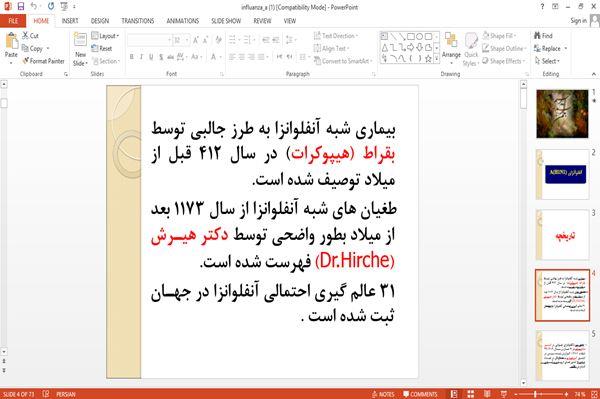This screenshot has height=399, width=600.
Task: Open the Layout dropdown
Action: point(106,36)
